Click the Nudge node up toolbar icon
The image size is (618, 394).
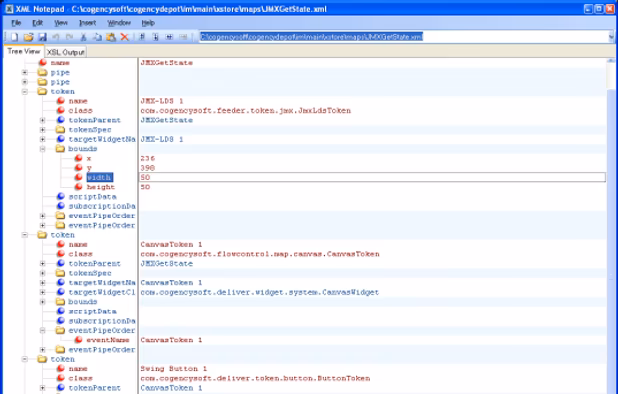(x=142, y=37)
